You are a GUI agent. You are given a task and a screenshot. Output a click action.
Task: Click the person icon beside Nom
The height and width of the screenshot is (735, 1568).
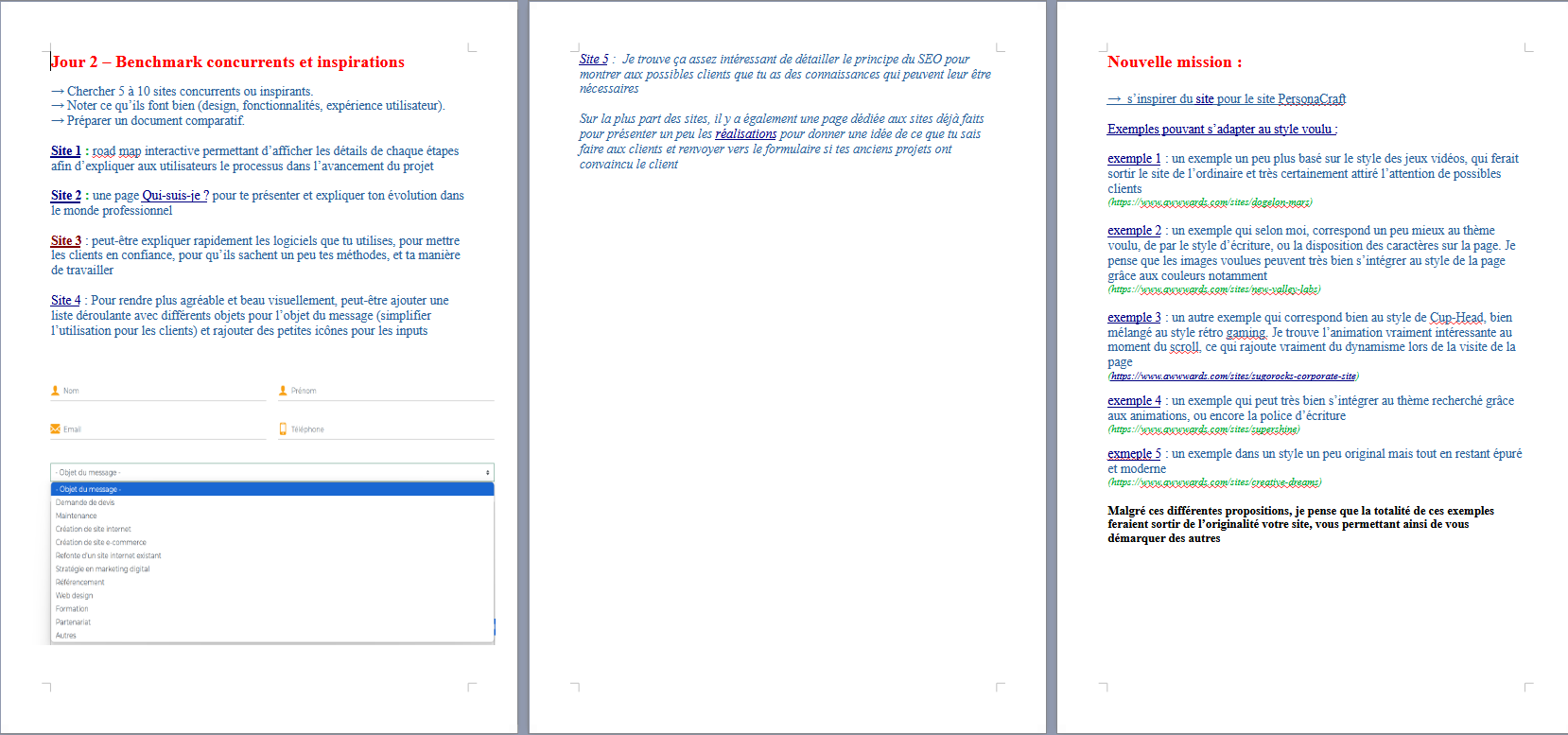tap(55, 390)
